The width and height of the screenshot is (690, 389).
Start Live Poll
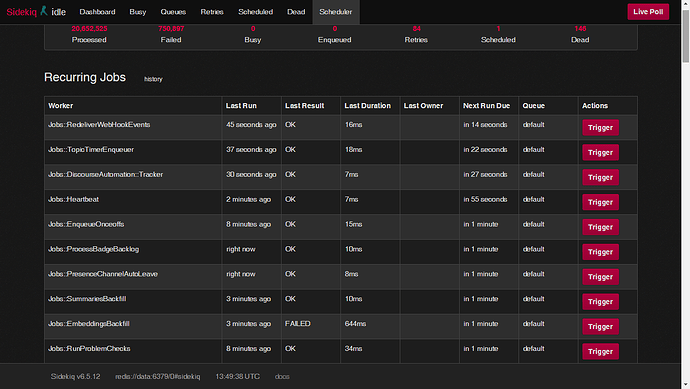[648, 12]
